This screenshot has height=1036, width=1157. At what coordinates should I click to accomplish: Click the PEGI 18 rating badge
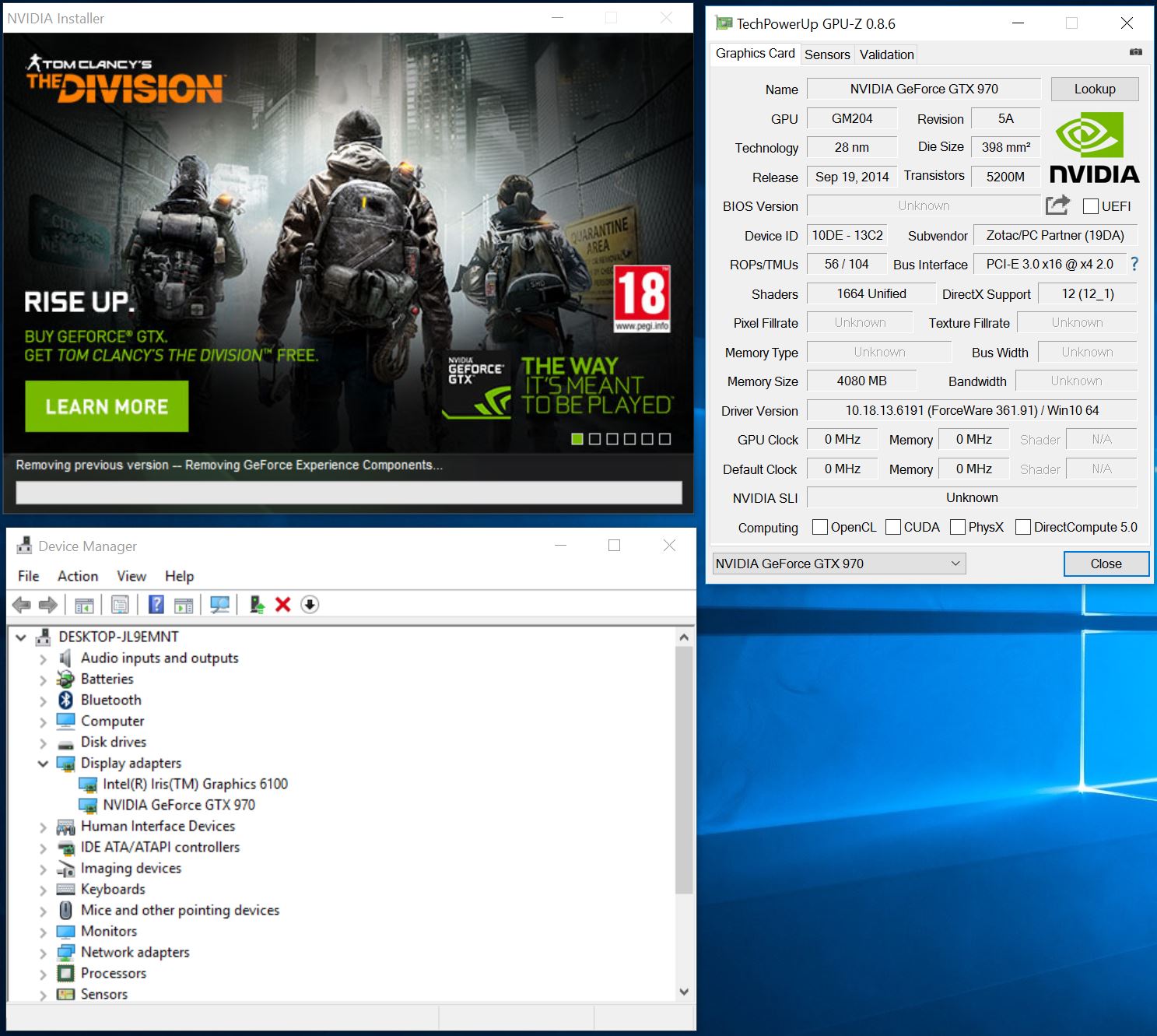(x=642, y=299)
